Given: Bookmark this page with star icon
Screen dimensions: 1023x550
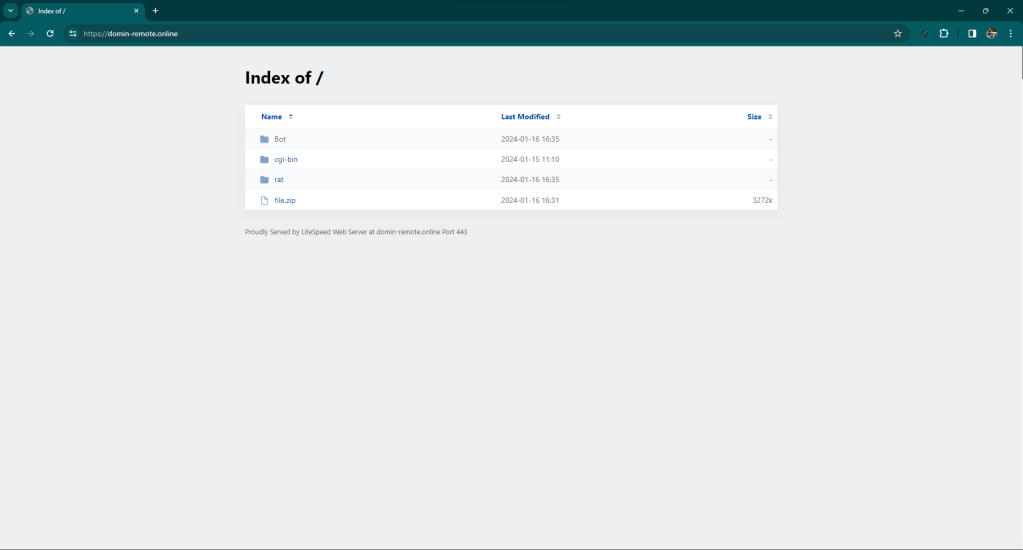Looking at the screenshot, I should [x=897, y=33].
